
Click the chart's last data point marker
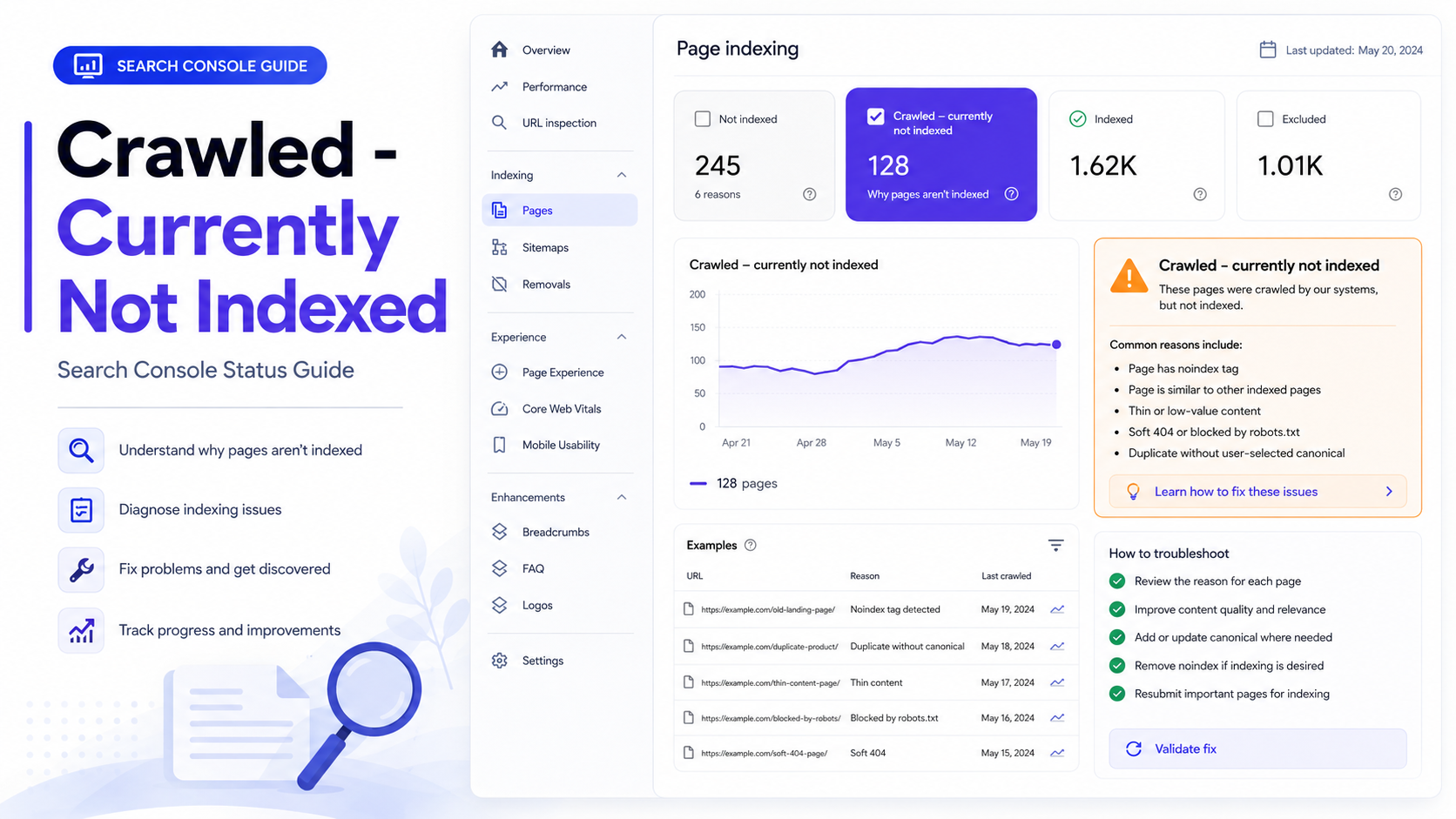click(1056, 345)
